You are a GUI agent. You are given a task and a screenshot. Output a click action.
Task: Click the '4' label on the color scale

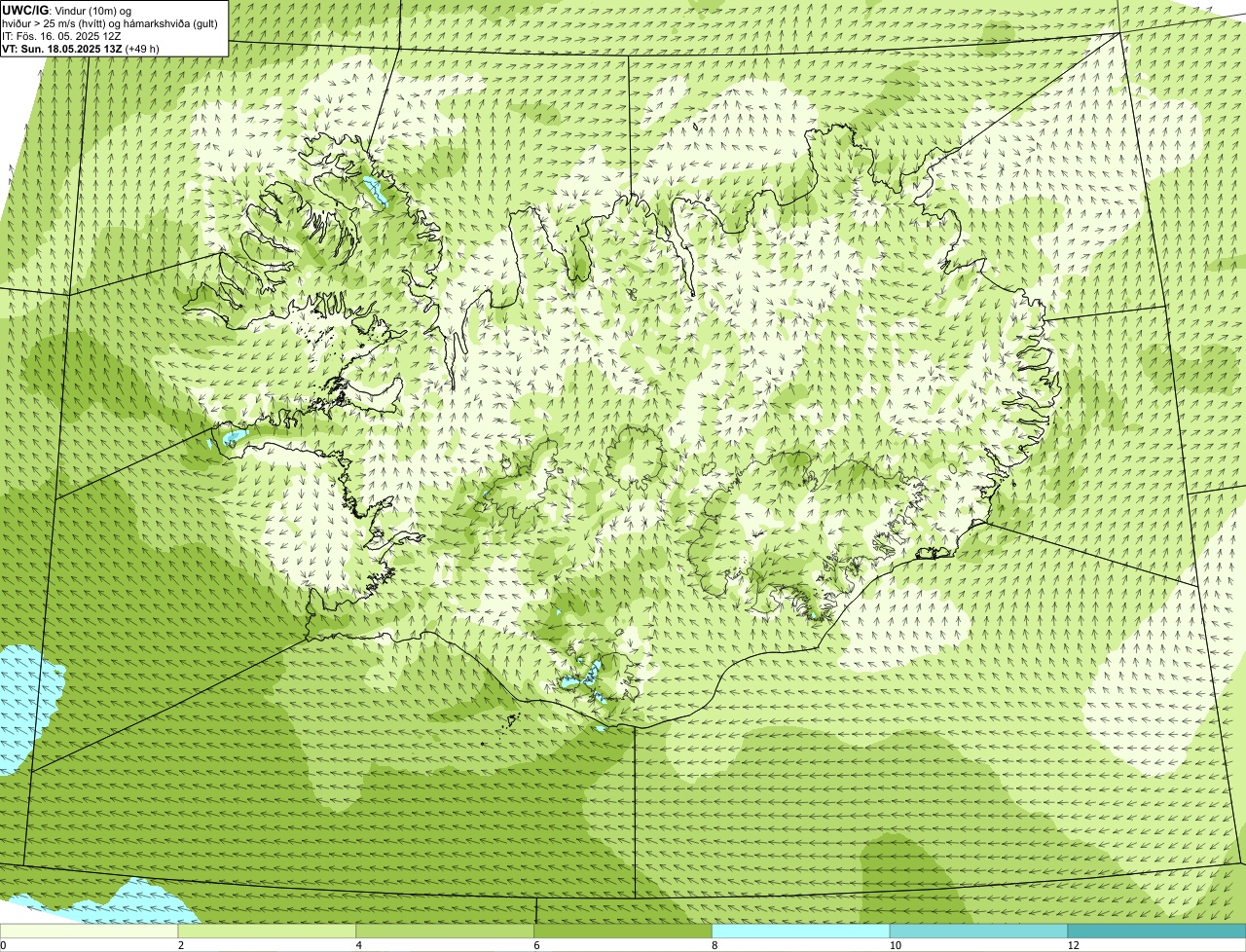(358, 945)
